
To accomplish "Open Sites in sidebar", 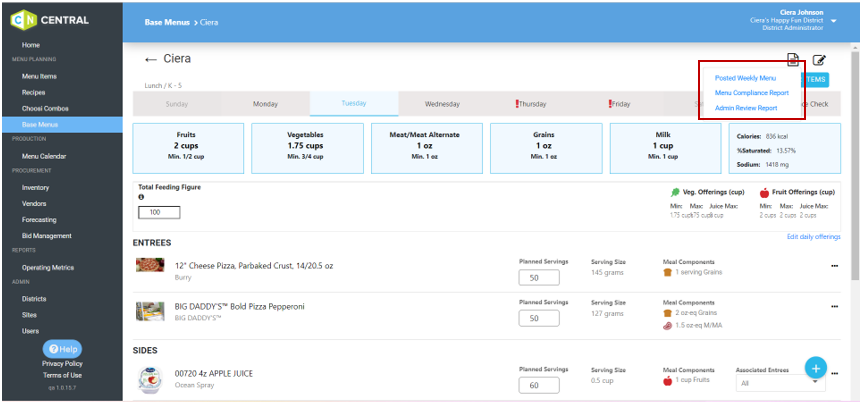I will (x=29, y=315).
